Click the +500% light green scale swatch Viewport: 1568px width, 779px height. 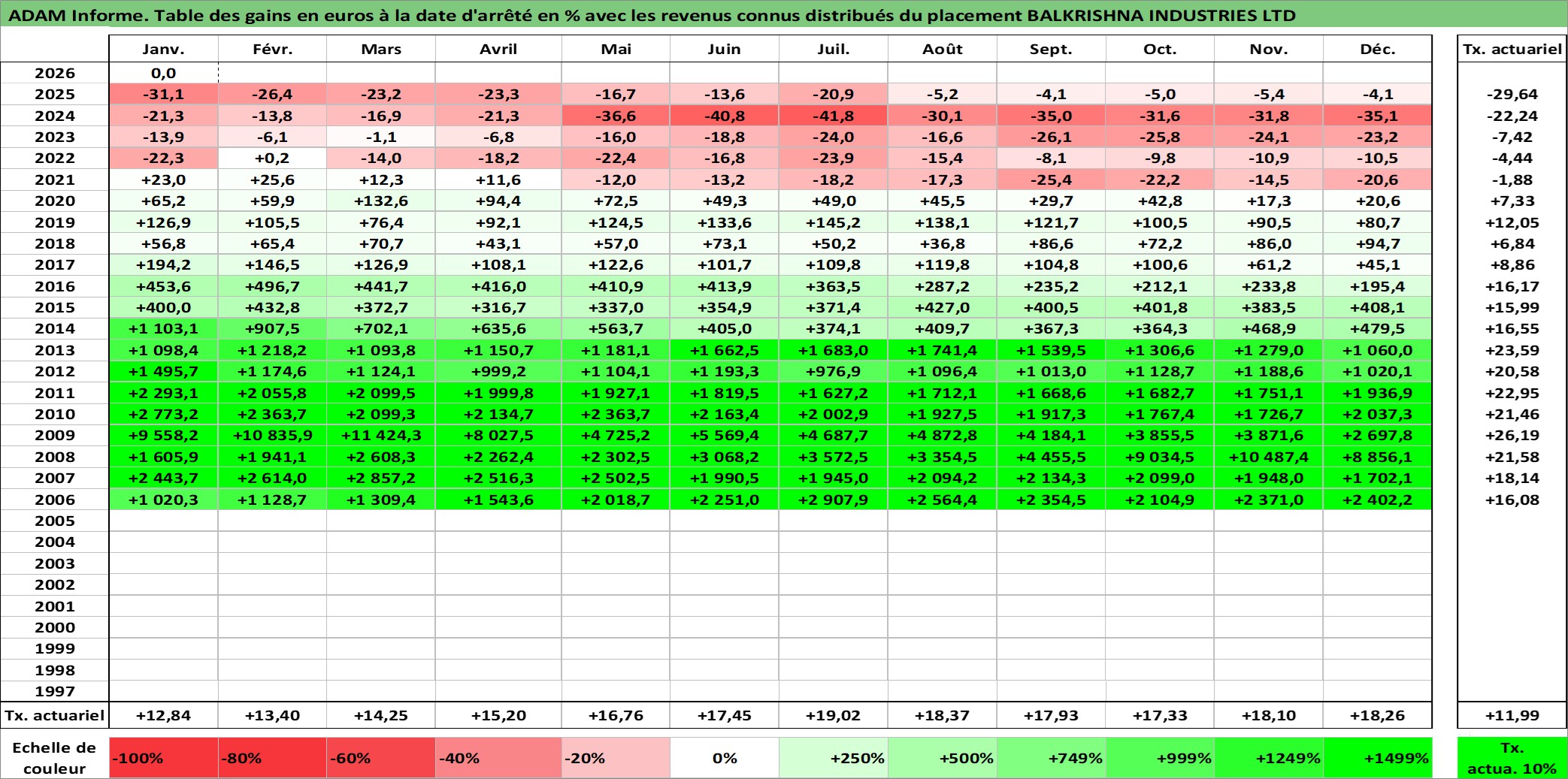[943, 758]
